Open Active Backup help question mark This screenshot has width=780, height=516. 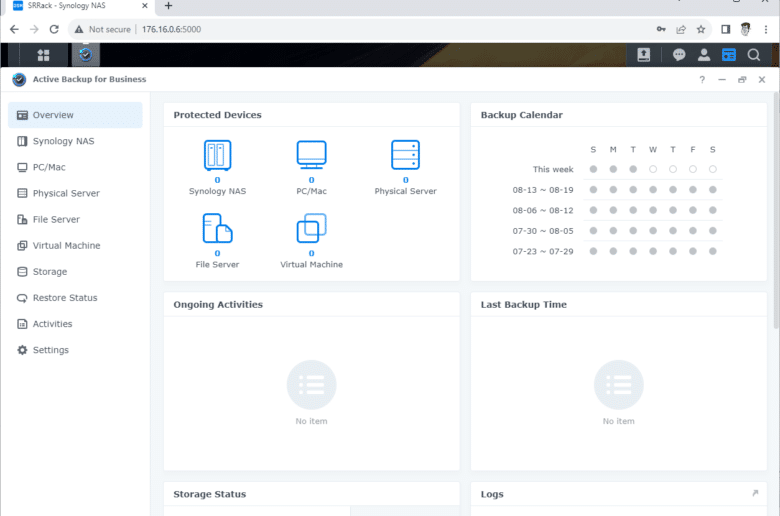(702, 80)
